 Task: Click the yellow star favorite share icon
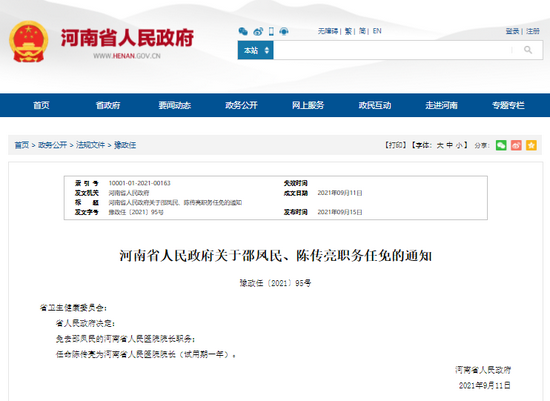pos(531,145)
